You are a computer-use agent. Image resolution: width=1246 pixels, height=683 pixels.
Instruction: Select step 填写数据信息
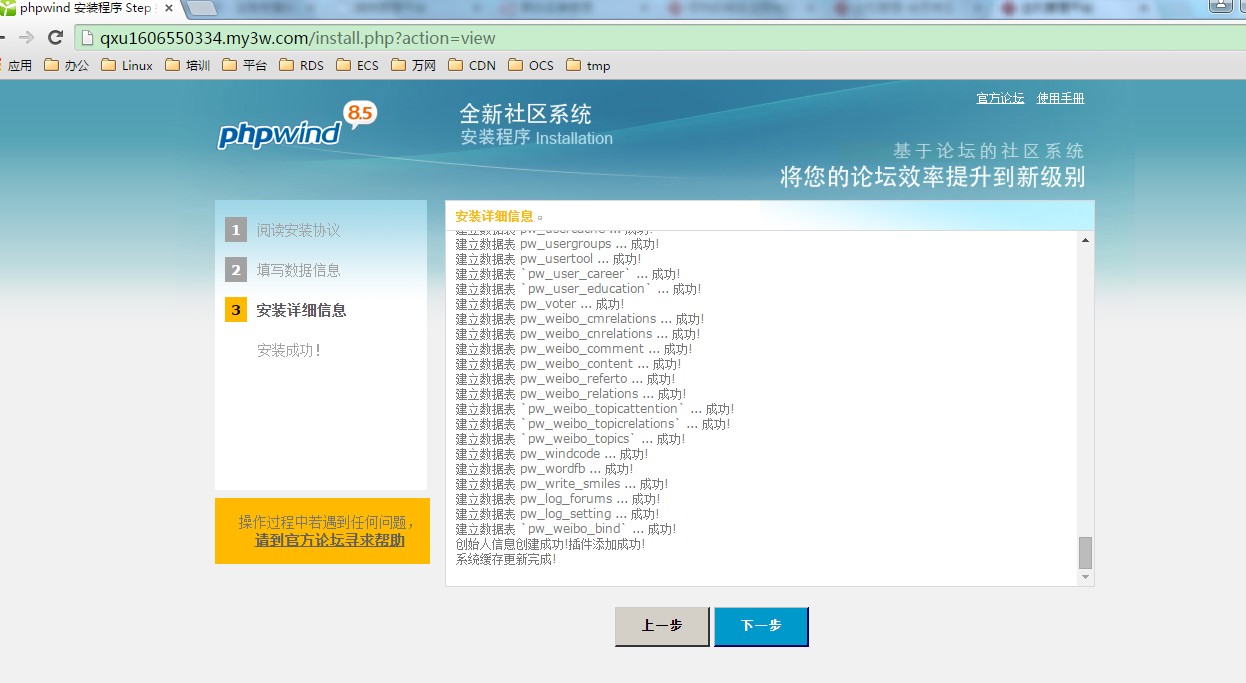tap(298, 270)
